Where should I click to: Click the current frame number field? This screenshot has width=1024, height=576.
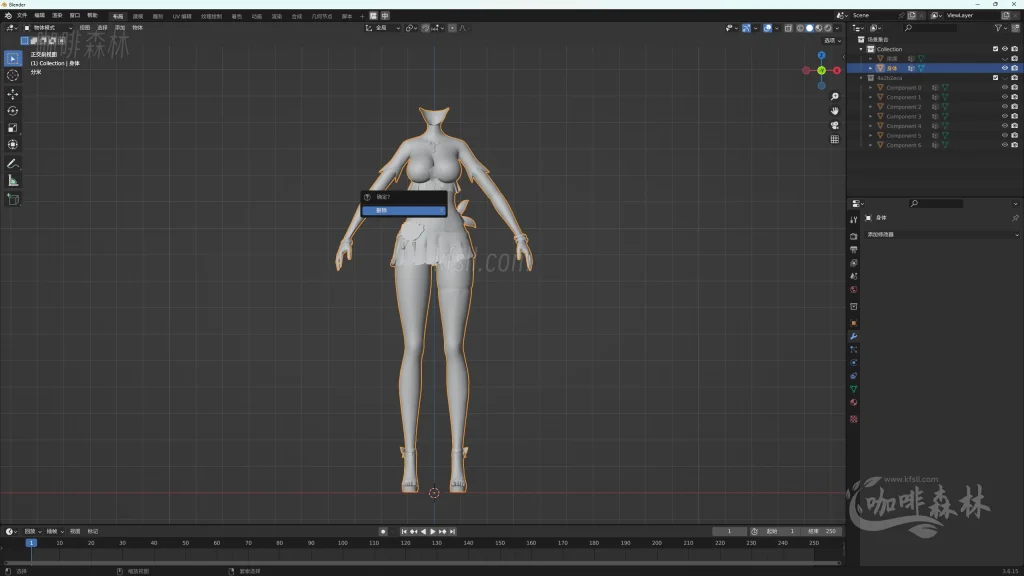729,532
